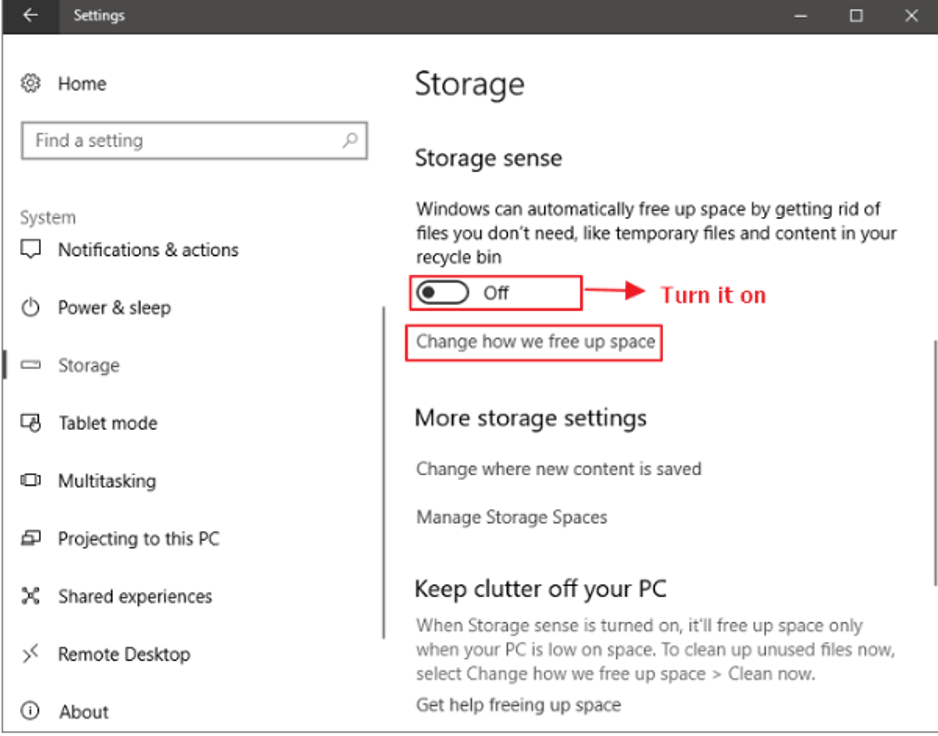Select the Shared experiences icon
The height and width of the screenshot is (736, 938).
[31, 597]
